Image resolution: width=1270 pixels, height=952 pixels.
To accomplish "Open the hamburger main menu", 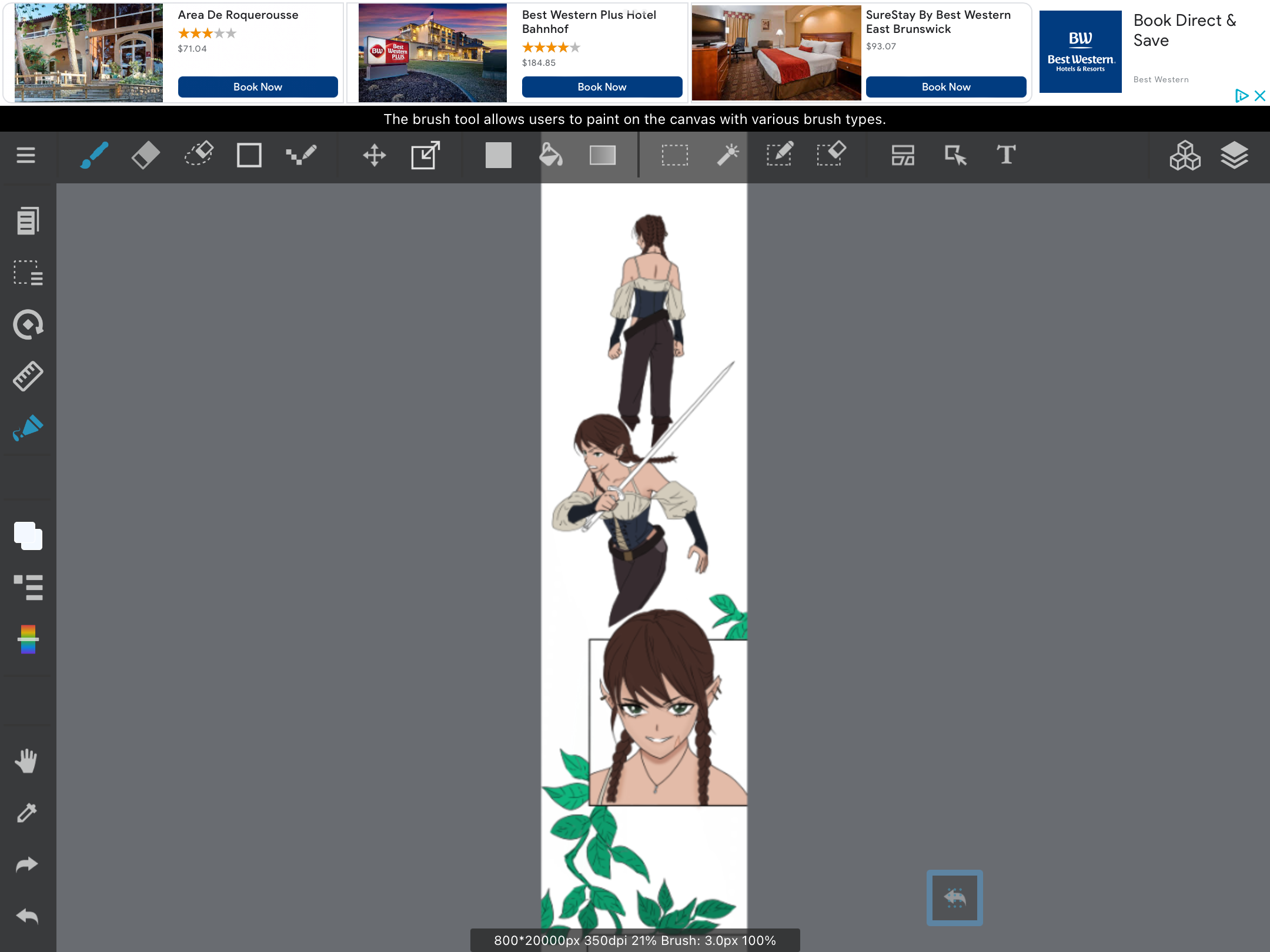I will [x=26, y=156].
